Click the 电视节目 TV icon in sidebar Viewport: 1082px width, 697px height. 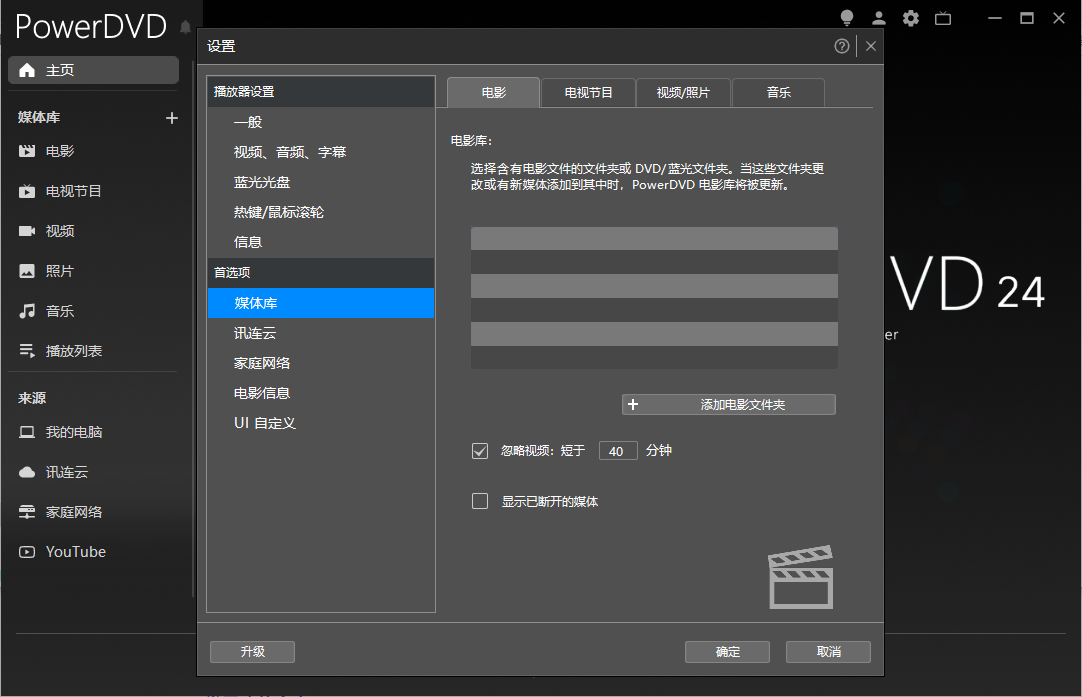[27, 191]
